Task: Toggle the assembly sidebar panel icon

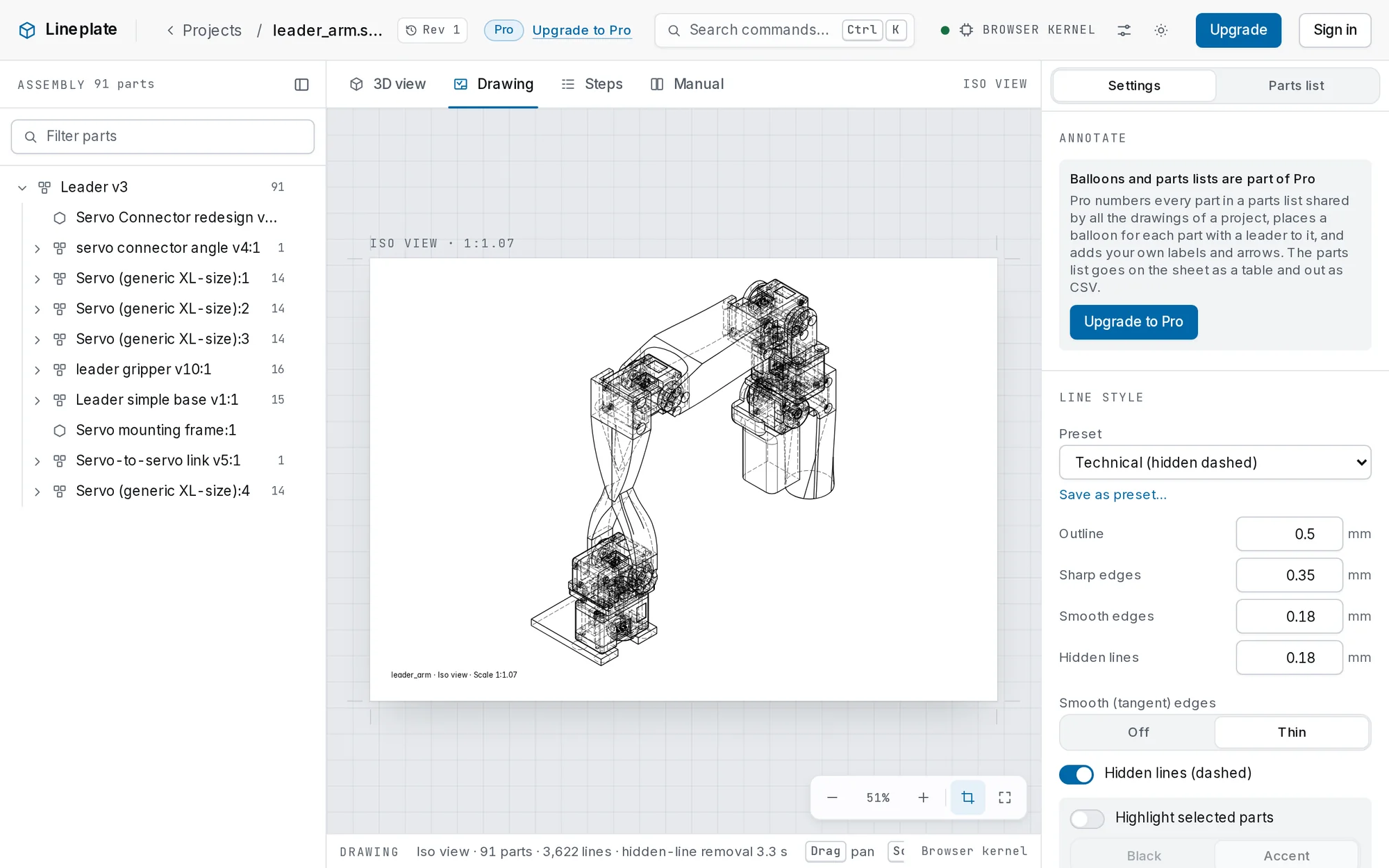Action: point(301,85)
